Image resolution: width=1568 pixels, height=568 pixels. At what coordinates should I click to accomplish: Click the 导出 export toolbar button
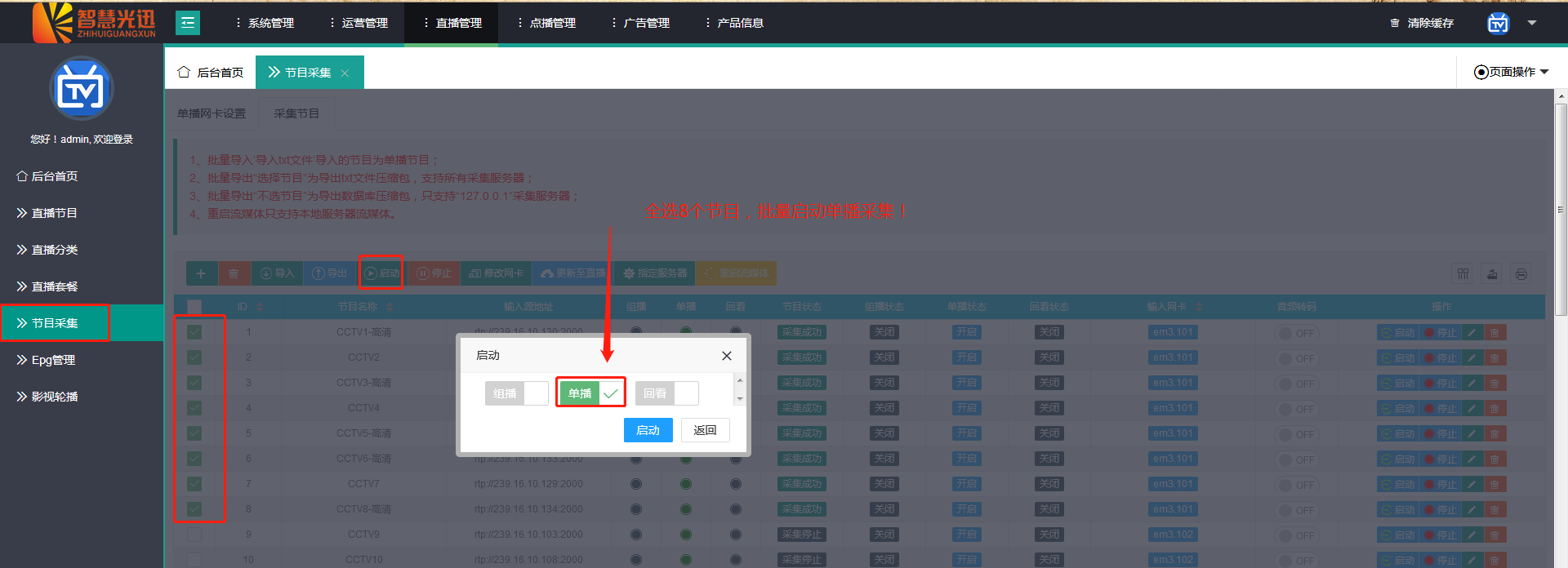click(330, 273)
